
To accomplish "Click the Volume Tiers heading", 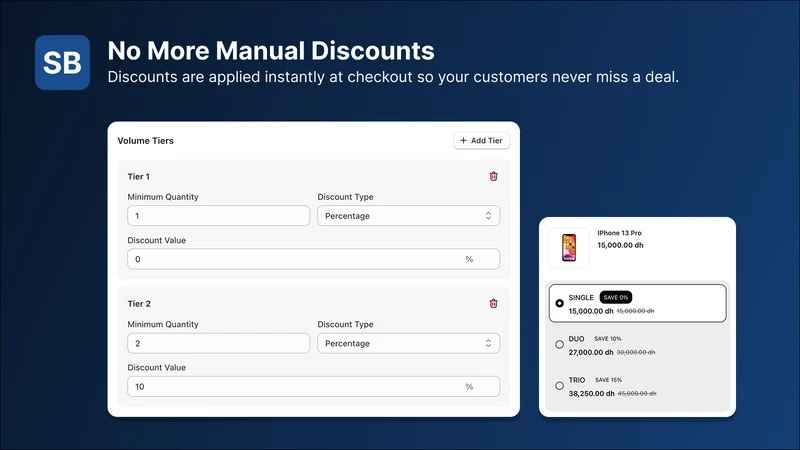I will point(145,141).
